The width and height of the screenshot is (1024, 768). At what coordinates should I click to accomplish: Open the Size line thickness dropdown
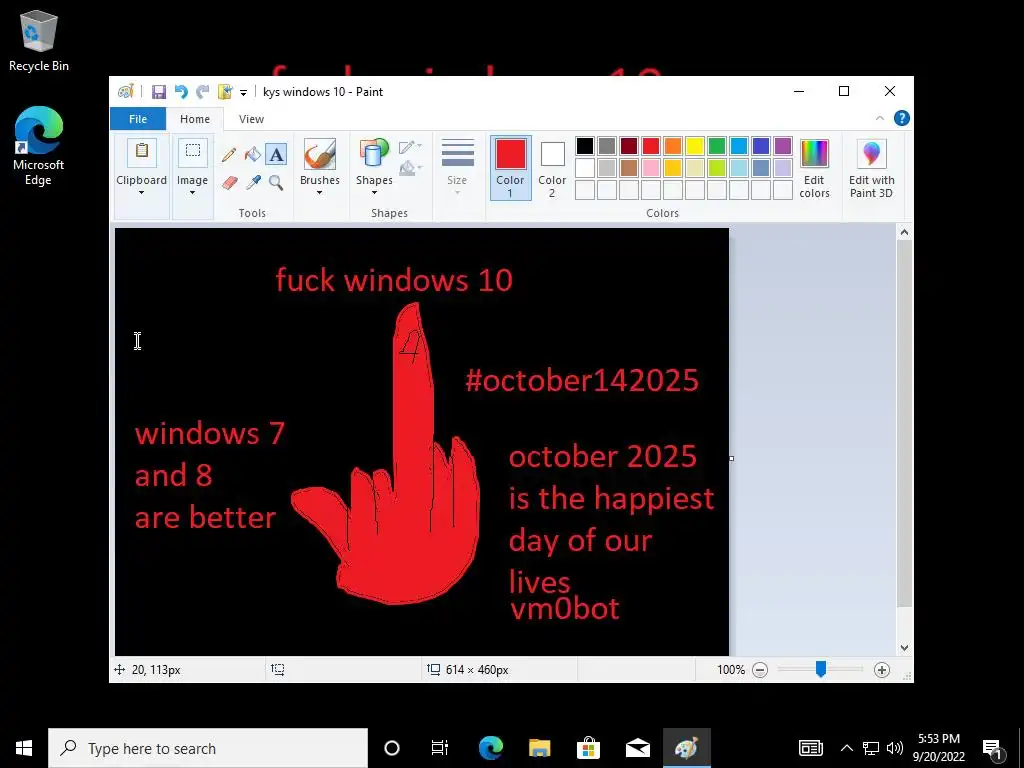[x=457, y=167]
